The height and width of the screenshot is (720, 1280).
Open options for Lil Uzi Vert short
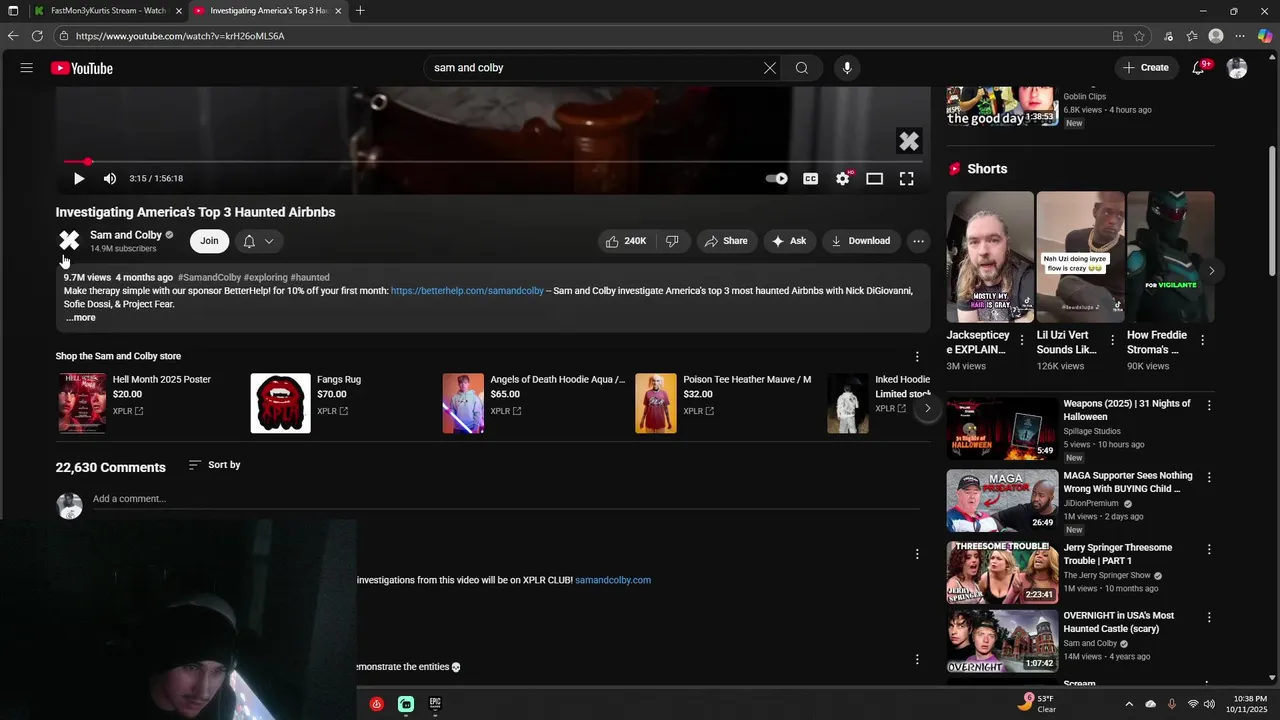[x=1112, y=341]
